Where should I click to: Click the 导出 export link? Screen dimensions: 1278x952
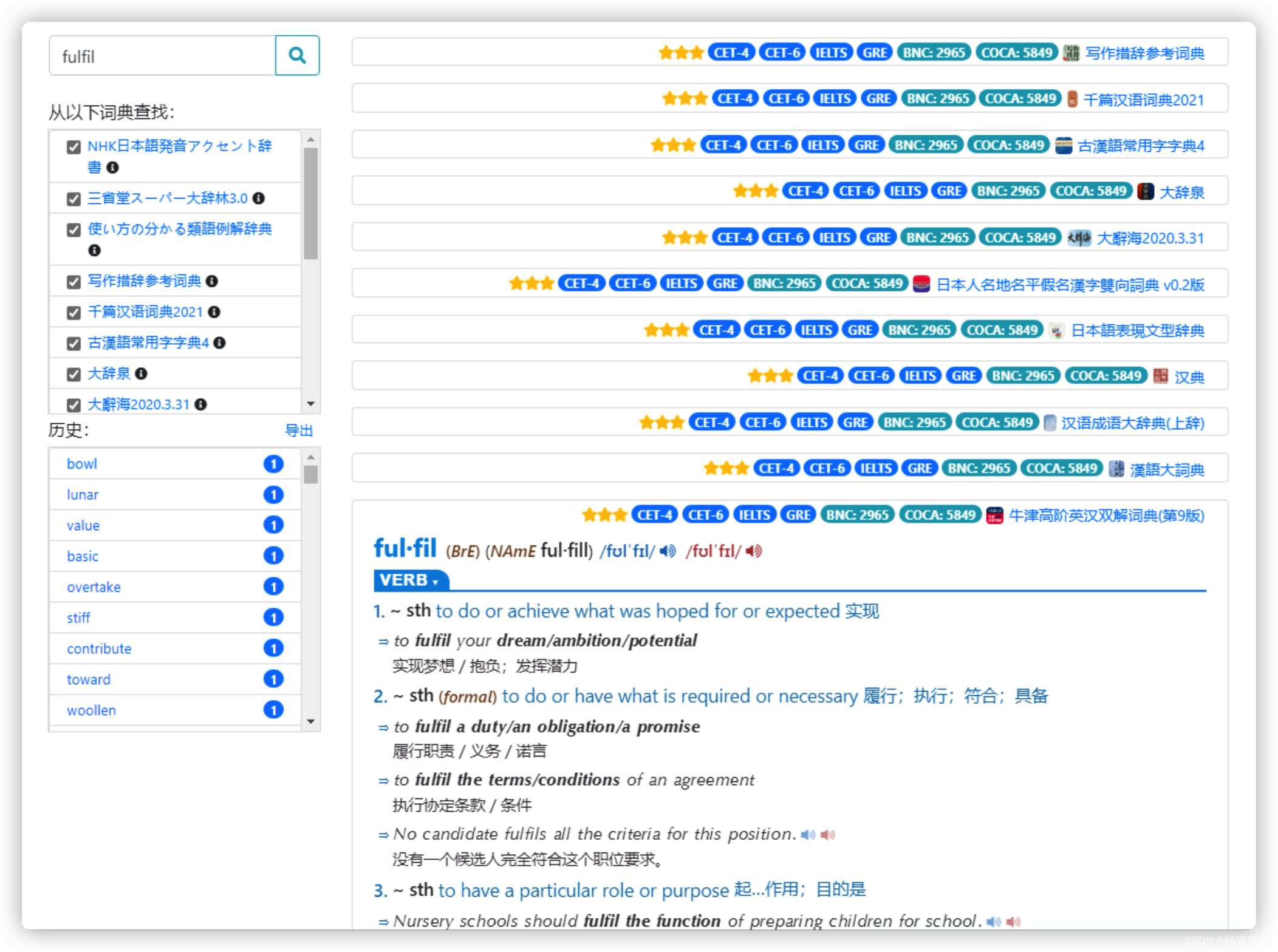tap(298, 430)
